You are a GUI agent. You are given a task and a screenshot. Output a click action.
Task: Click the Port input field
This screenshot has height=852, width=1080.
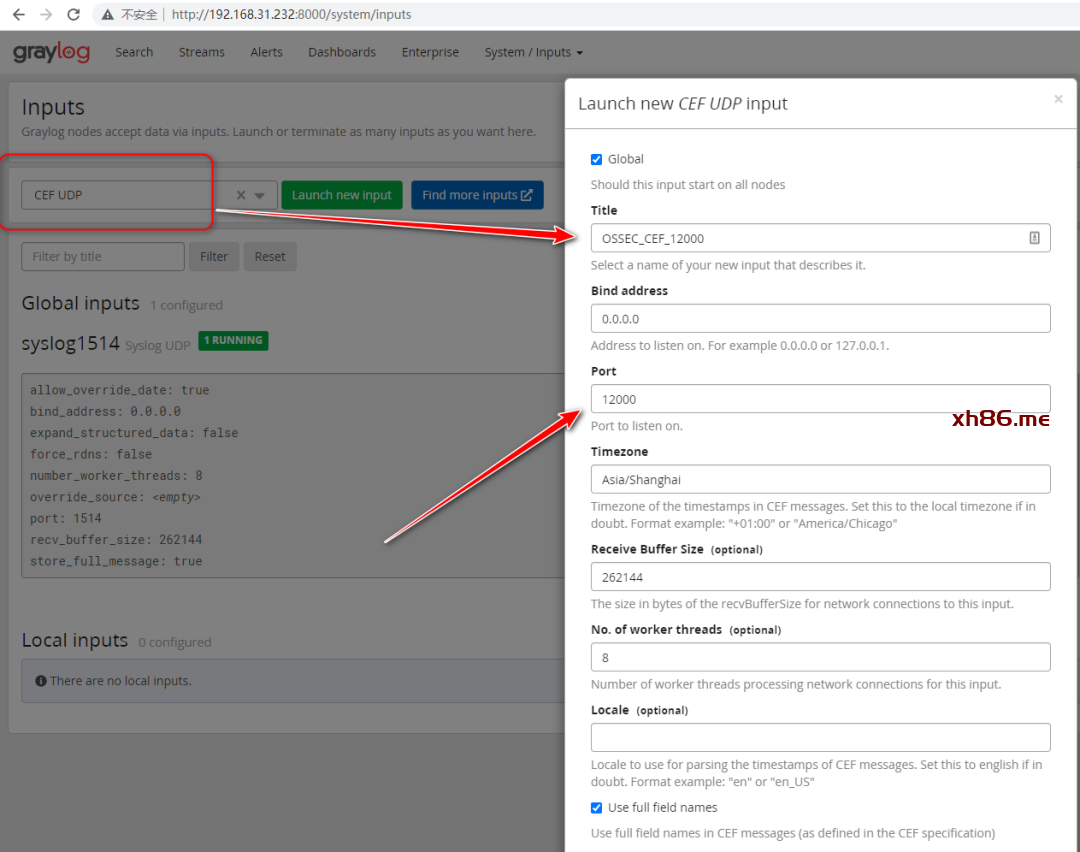820,399
